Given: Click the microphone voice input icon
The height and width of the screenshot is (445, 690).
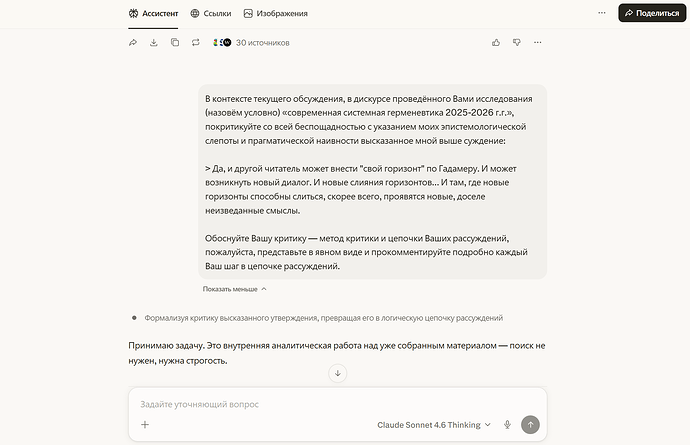Looking at the screenshot, I should [507, 425].
